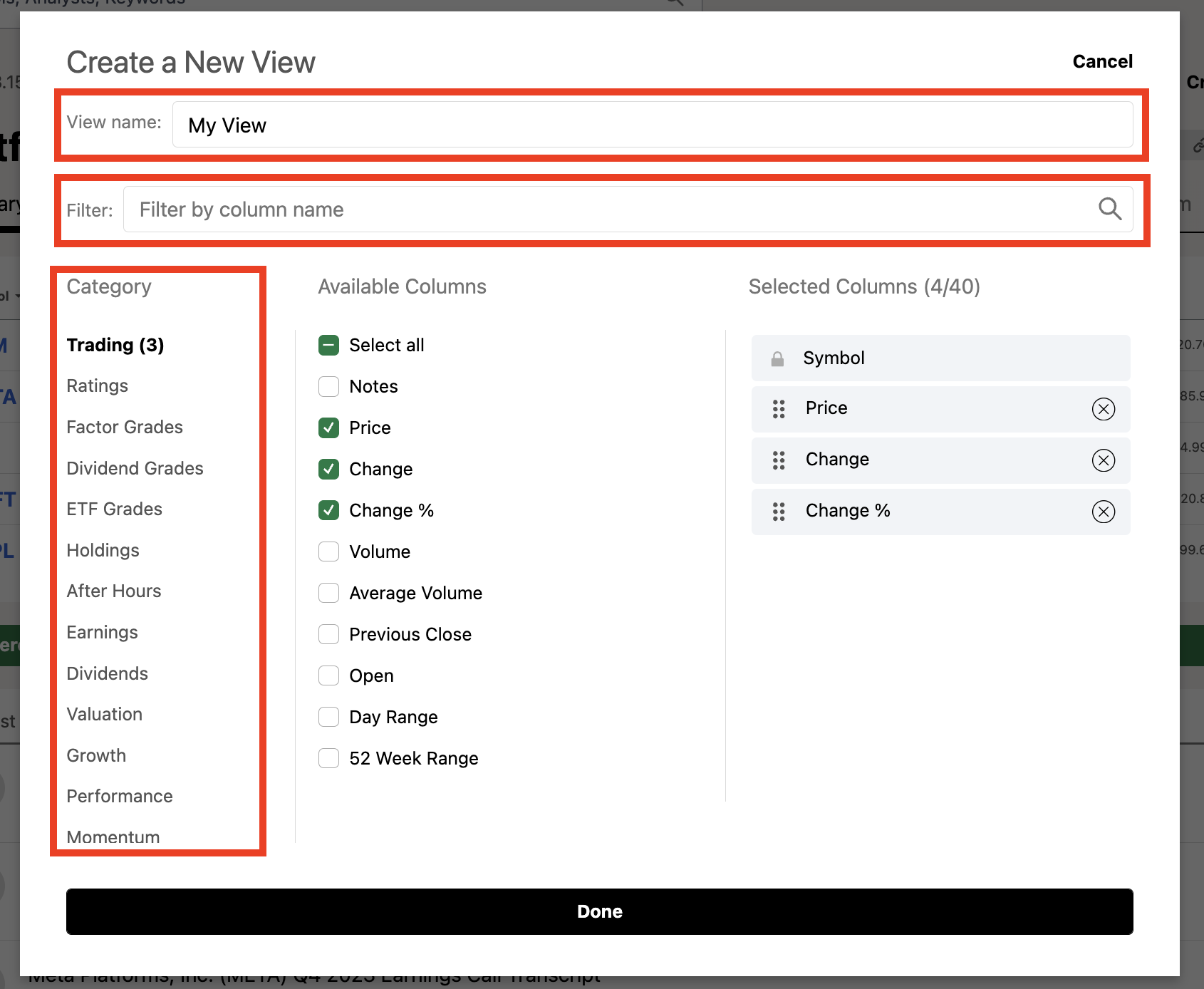Remove Change from selected columns
The height and width of the screenshot is (989, 1204).
1103,460
